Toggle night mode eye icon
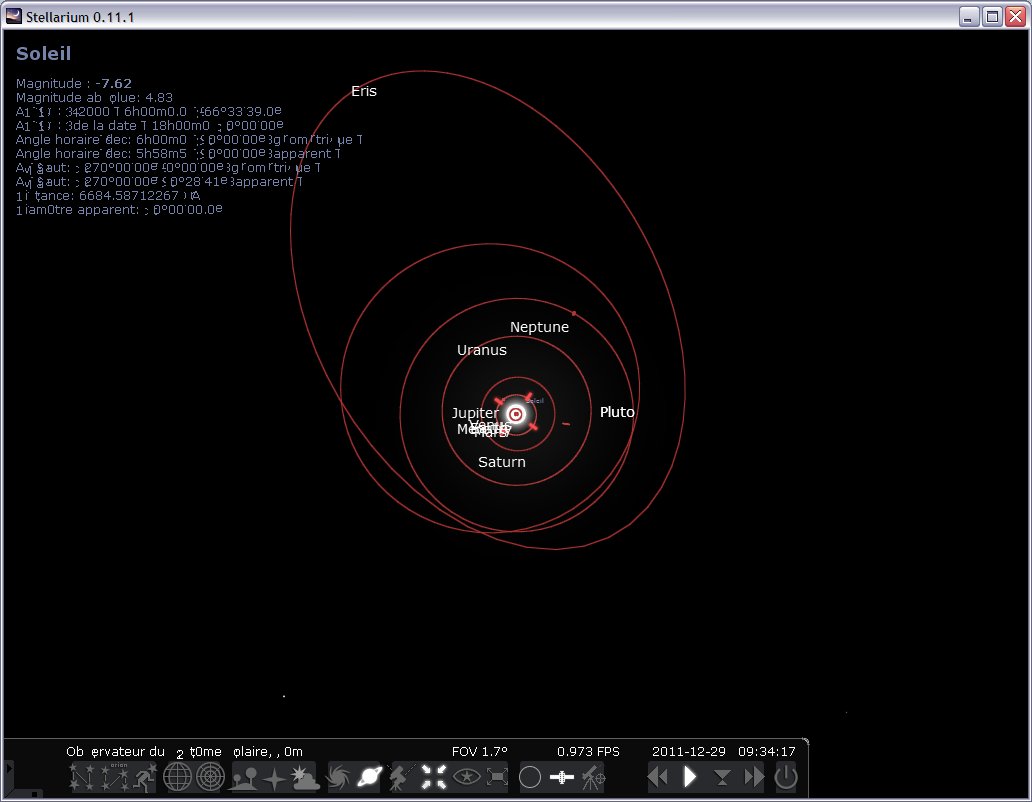This screenshot has width=1032, height=802. (466, 776)
